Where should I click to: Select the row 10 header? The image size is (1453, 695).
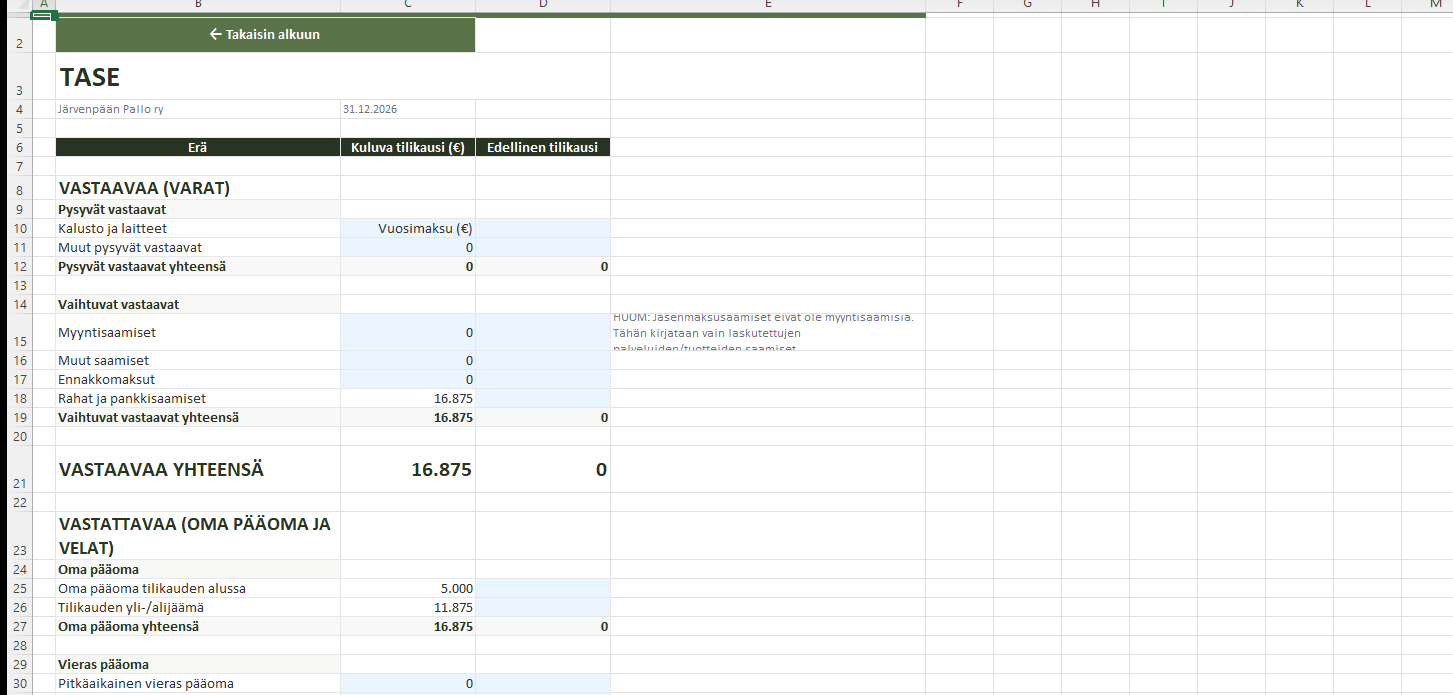(15, 229)
